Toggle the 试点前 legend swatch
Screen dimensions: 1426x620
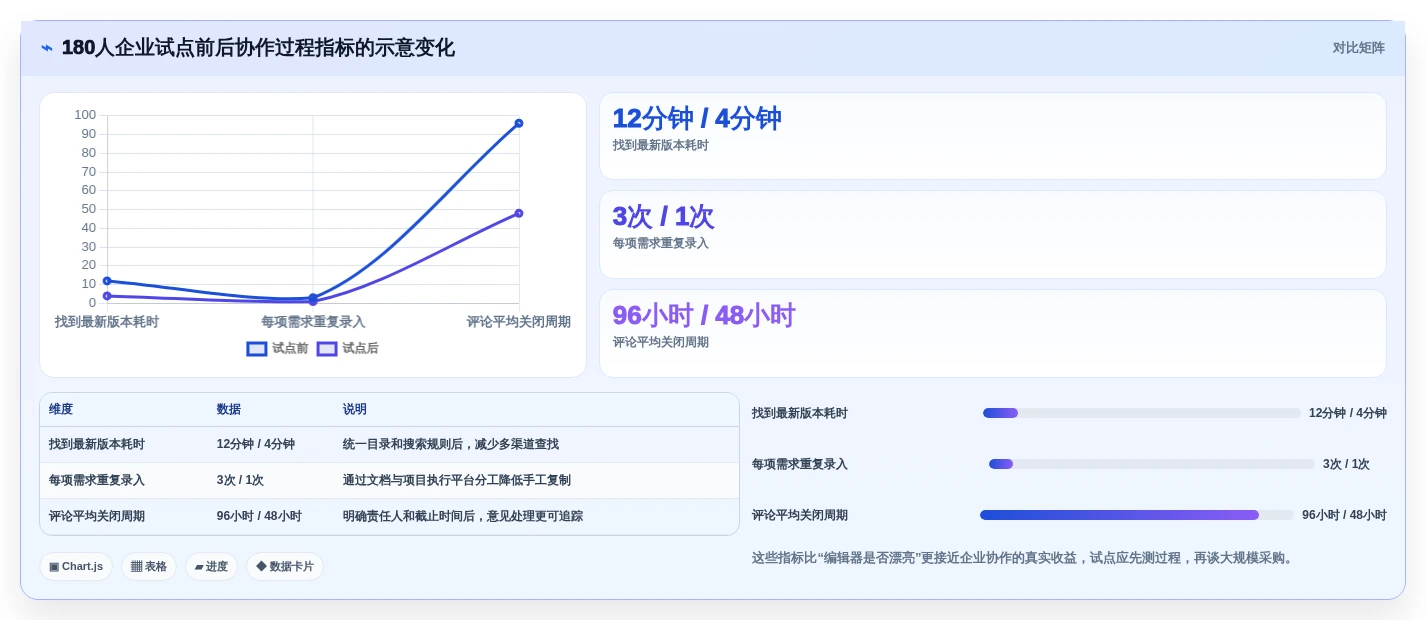pos(257,349)
